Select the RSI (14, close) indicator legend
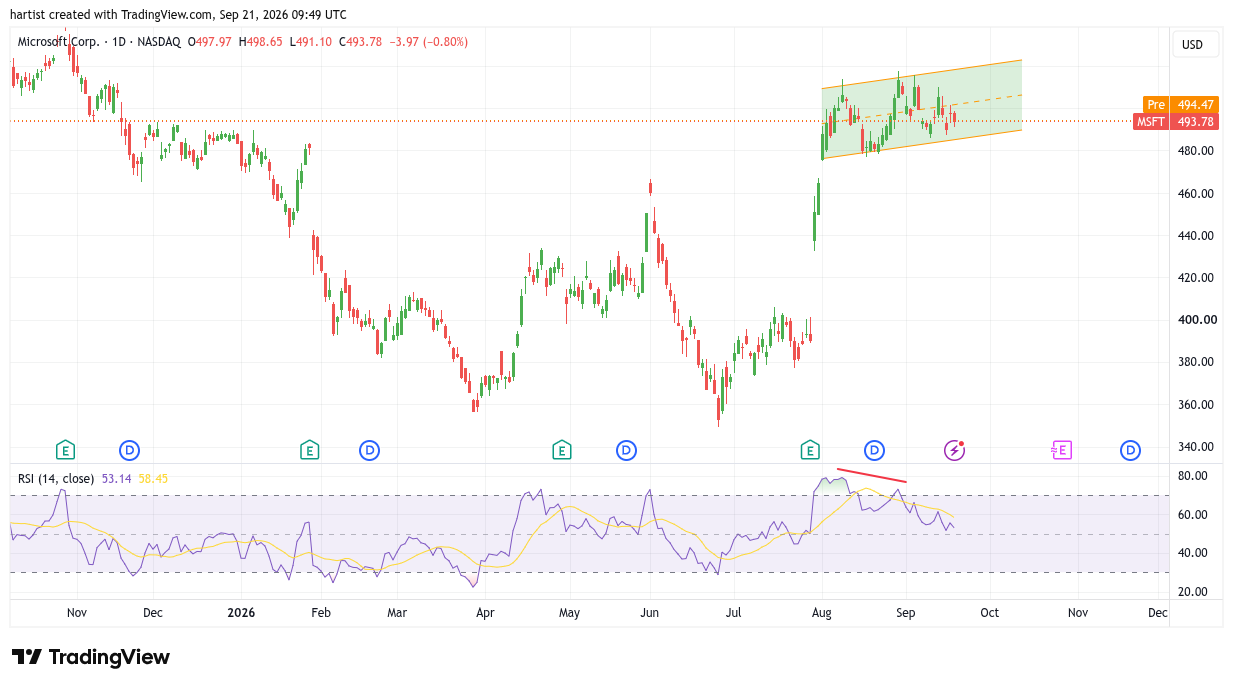The image size is (1233, 687). point(56,479)
